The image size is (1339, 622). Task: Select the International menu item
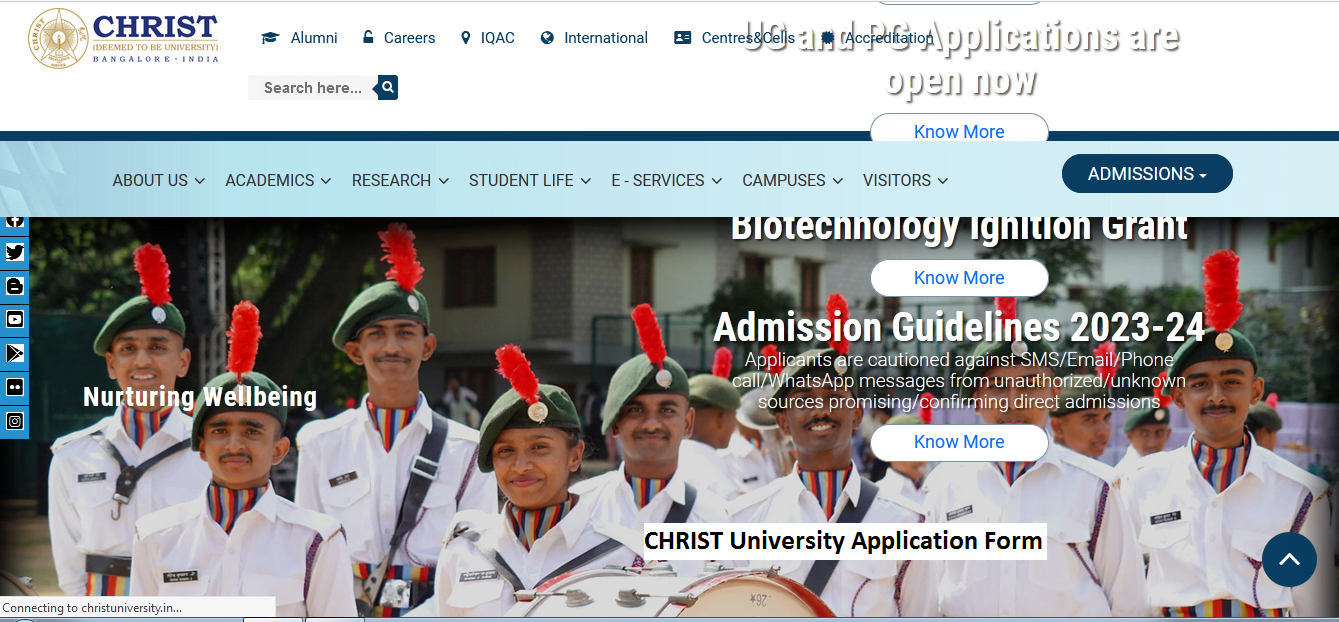(606, 37)
